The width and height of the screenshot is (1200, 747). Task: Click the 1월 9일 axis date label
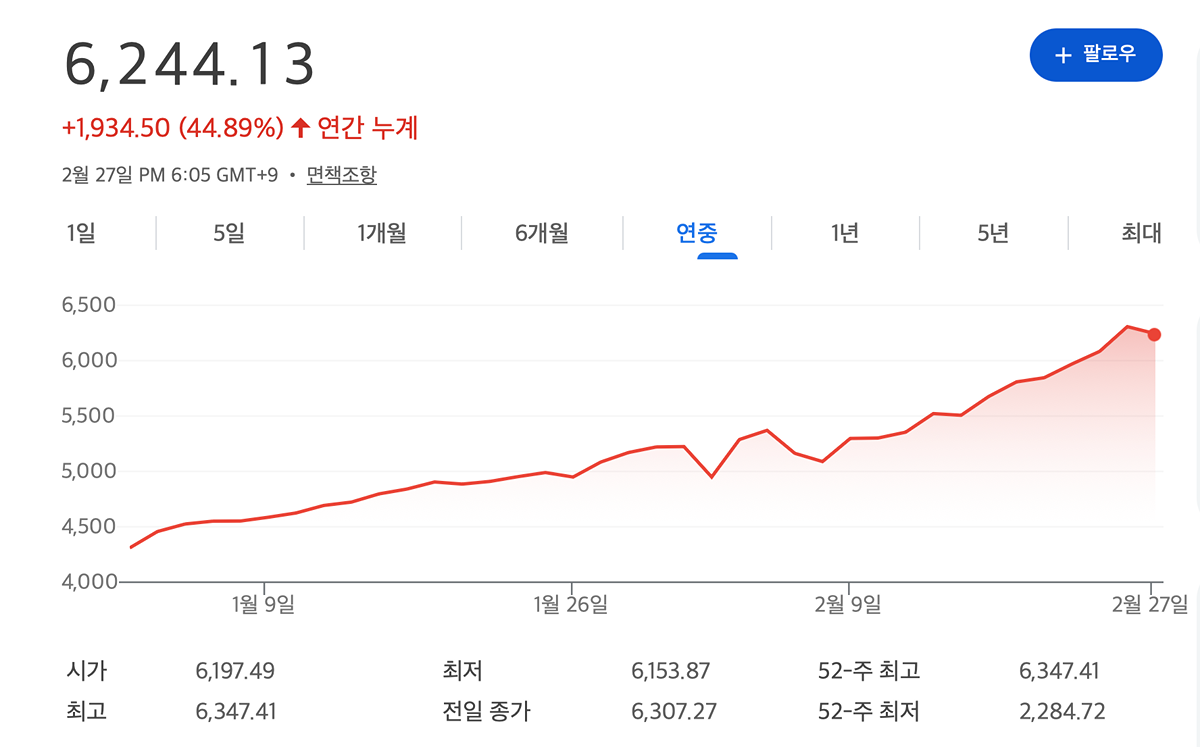click(x=263, y=604)
